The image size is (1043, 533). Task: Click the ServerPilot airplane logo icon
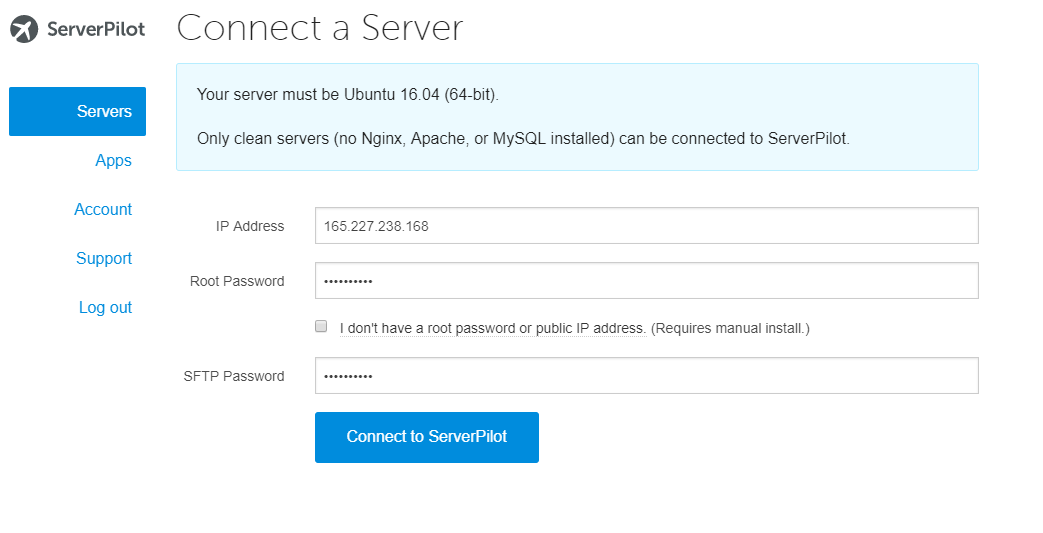(24, 29)
